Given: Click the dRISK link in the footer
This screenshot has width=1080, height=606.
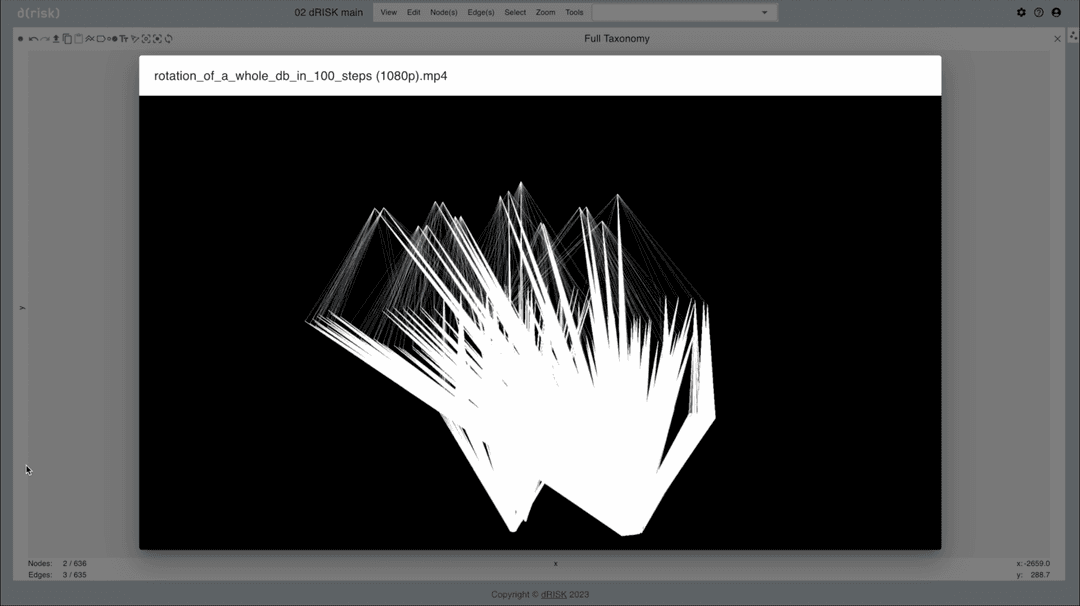Looking at the screenshot, I should [x=553, y=594].
